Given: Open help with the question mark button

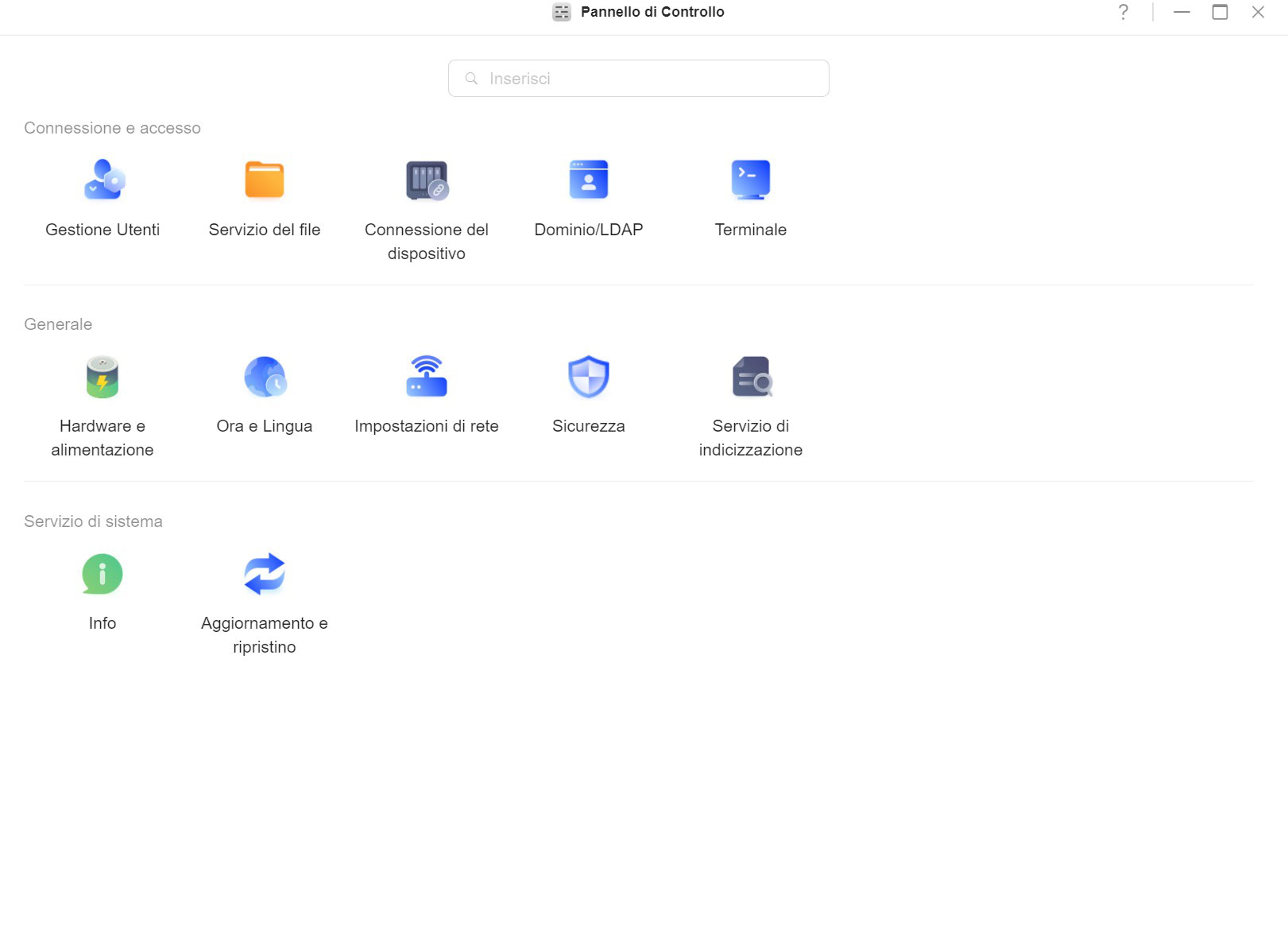Looking at the screenshot, I should (1123, 12).
